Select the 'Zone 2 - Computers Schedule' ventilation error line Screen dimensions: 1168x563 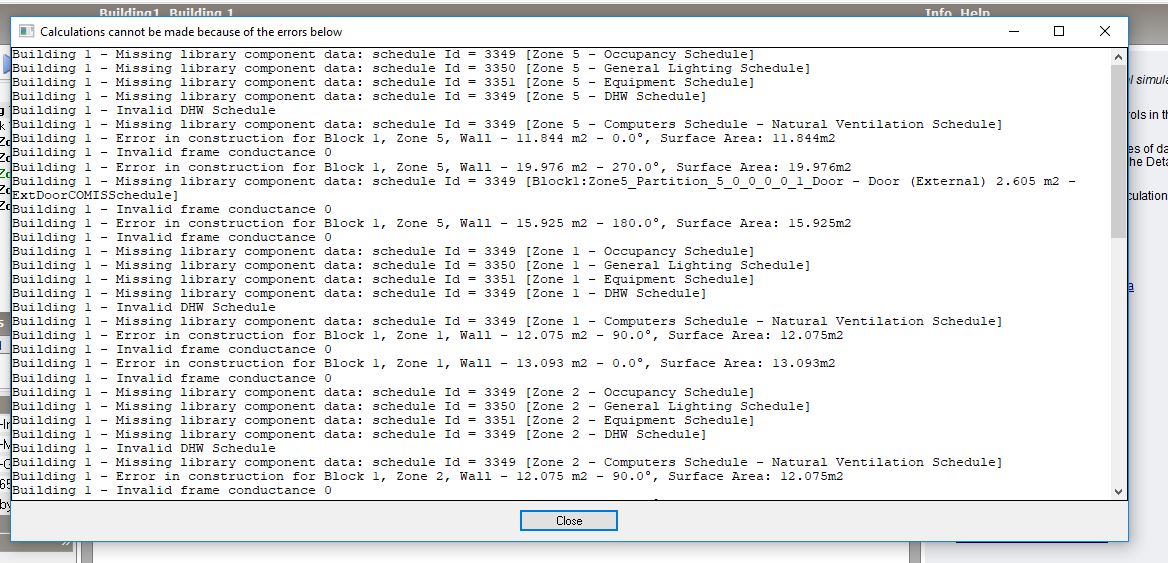pyautogui.click(x=507, y=462)
